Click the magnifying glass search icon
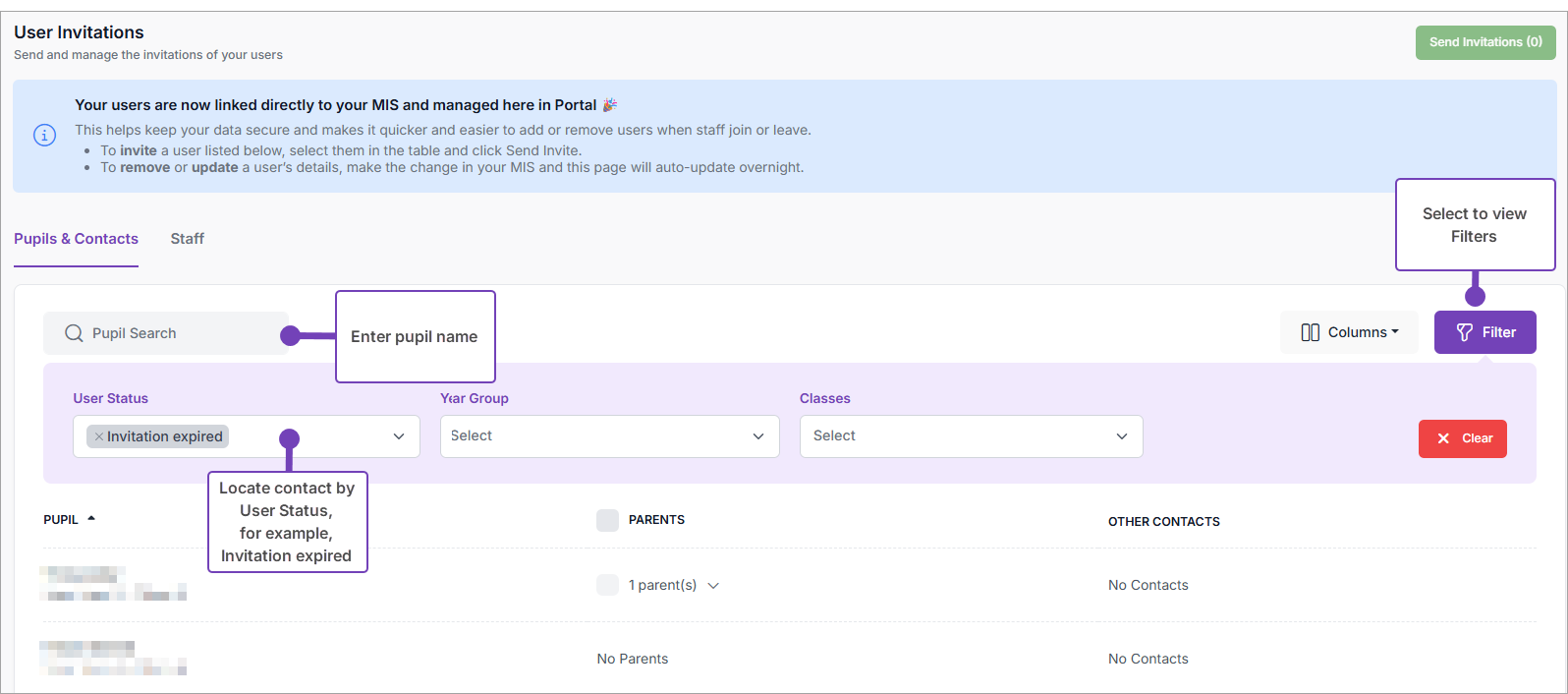The height and width of the screenshot is (694, 1568). (74, 333)
